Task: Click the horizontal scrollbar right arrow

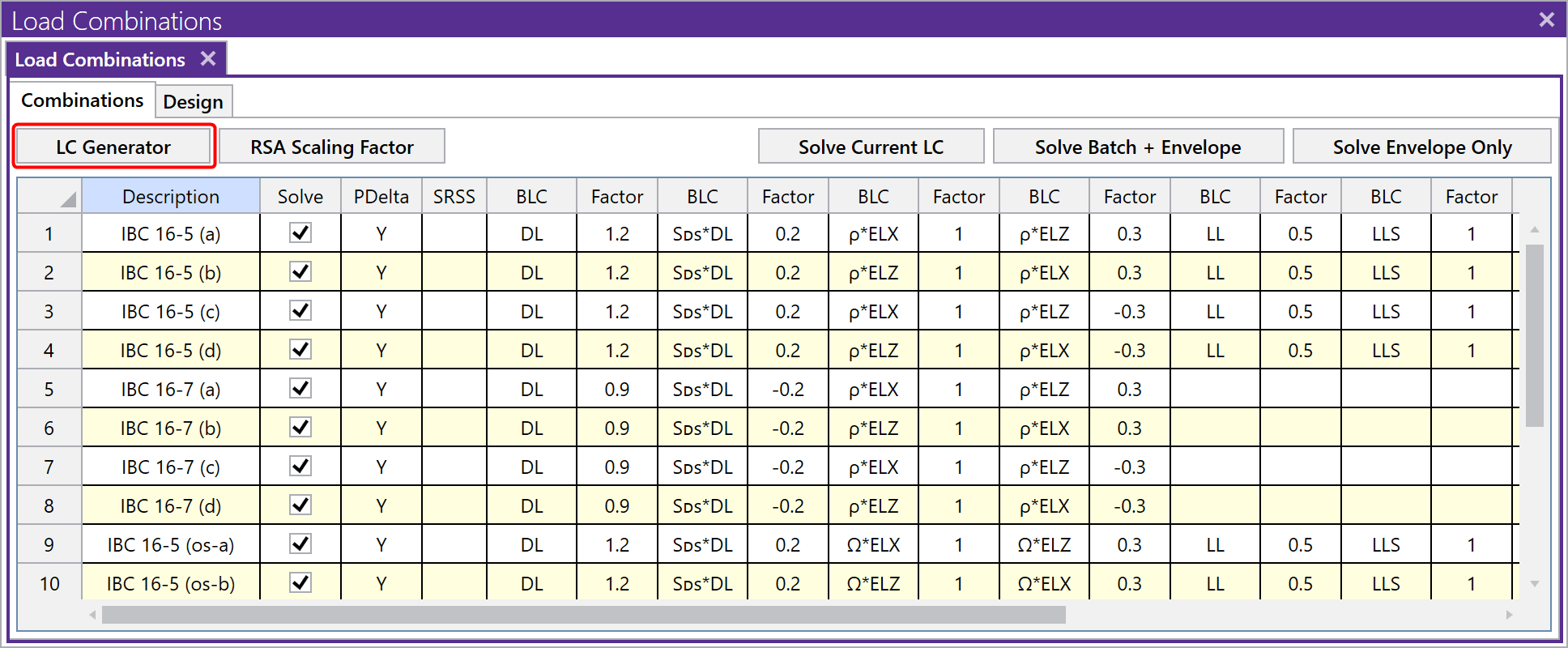Action: (x=1509, y=615)
